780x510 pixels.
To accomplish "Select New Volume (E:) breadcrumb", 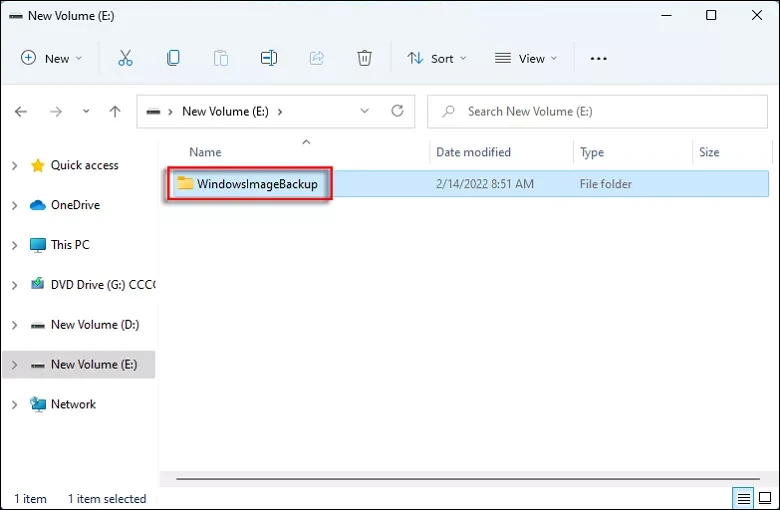I will point(225,111).
